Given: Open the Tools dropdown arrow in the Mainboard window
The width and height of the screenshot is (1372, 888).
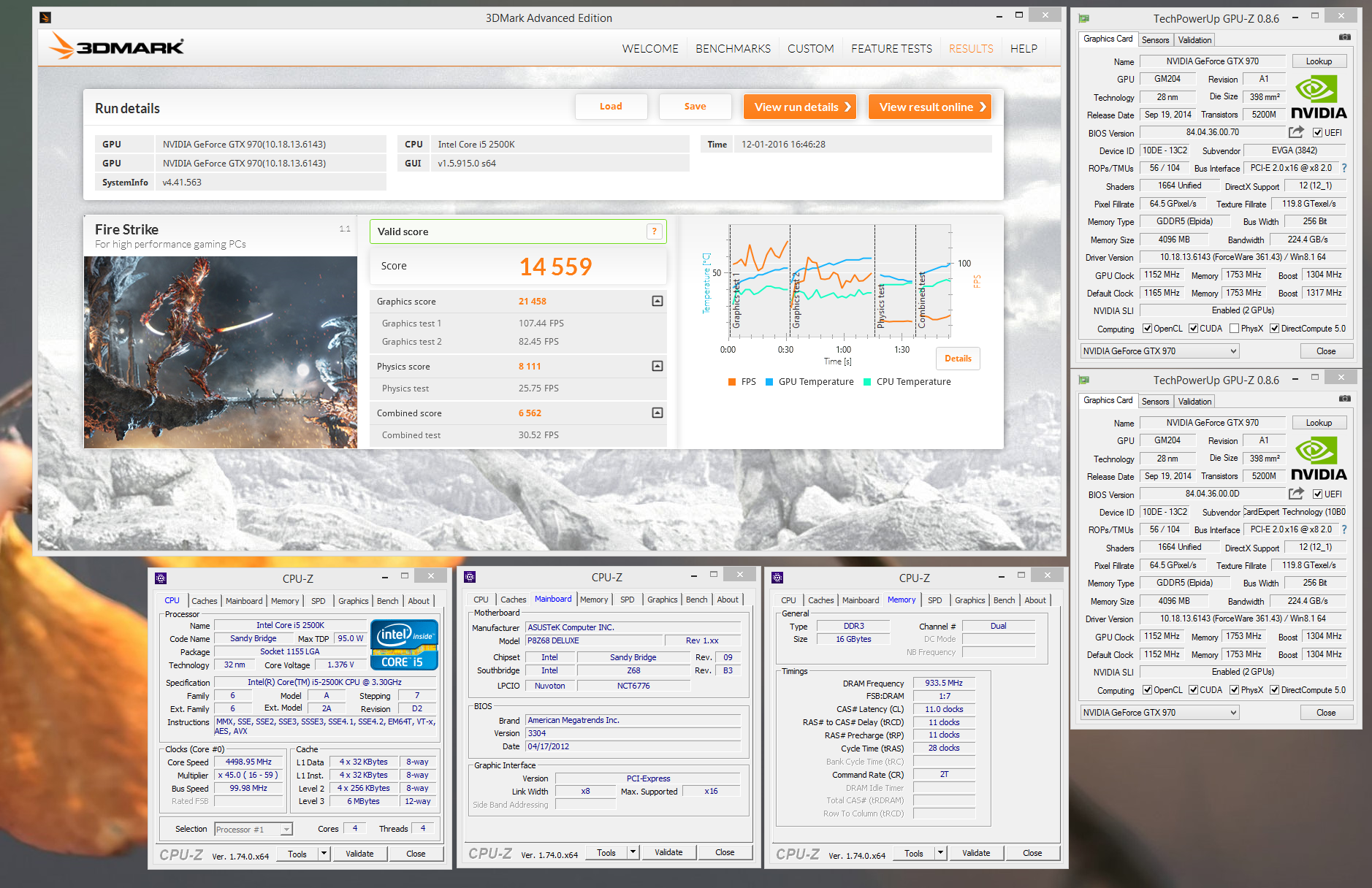Looking at the screenshot, I should [633, 852].
